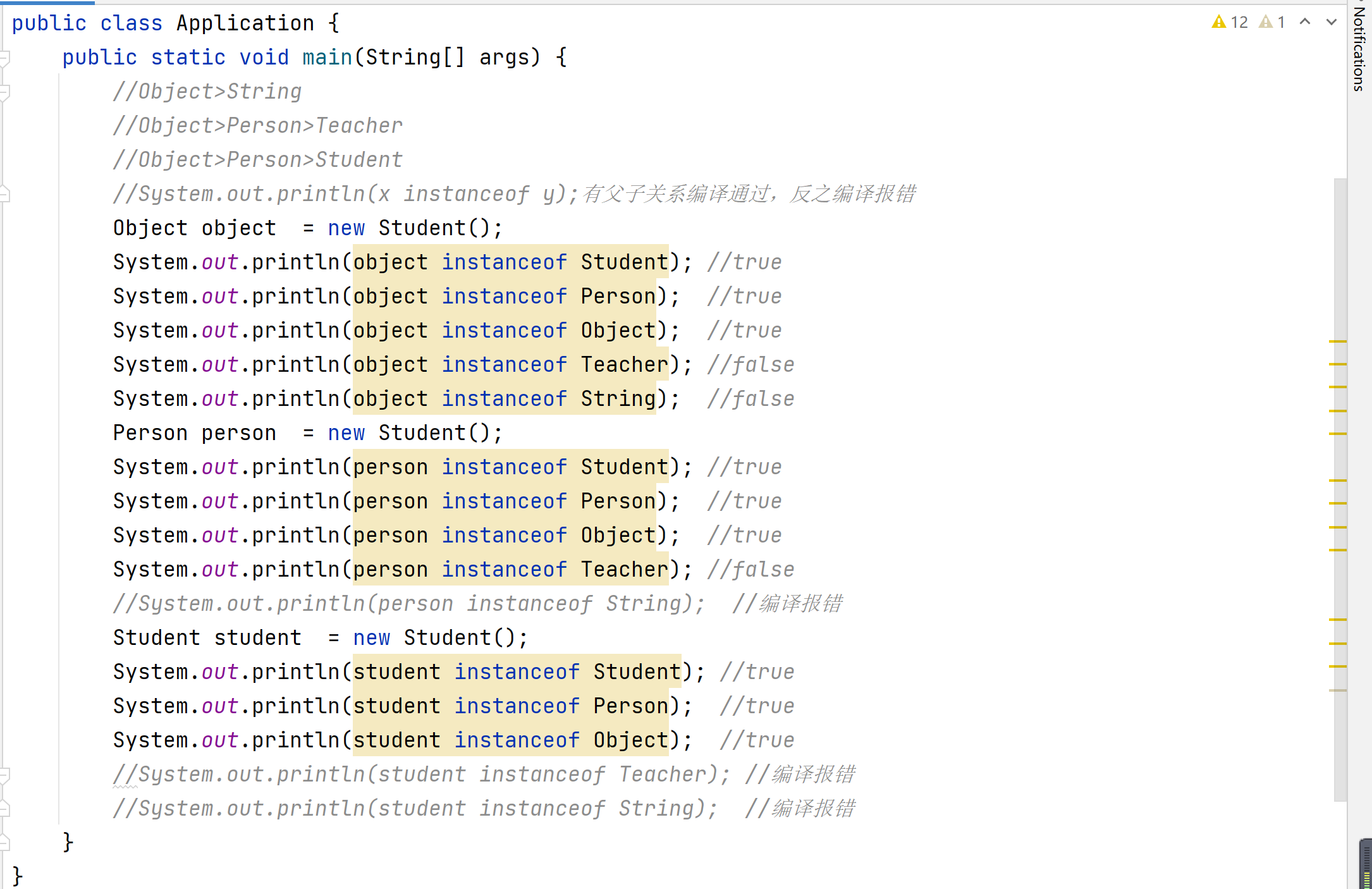1372x889 pixels.
Task: Go to previous highlighted error arrow
Action: (1305, 22)
